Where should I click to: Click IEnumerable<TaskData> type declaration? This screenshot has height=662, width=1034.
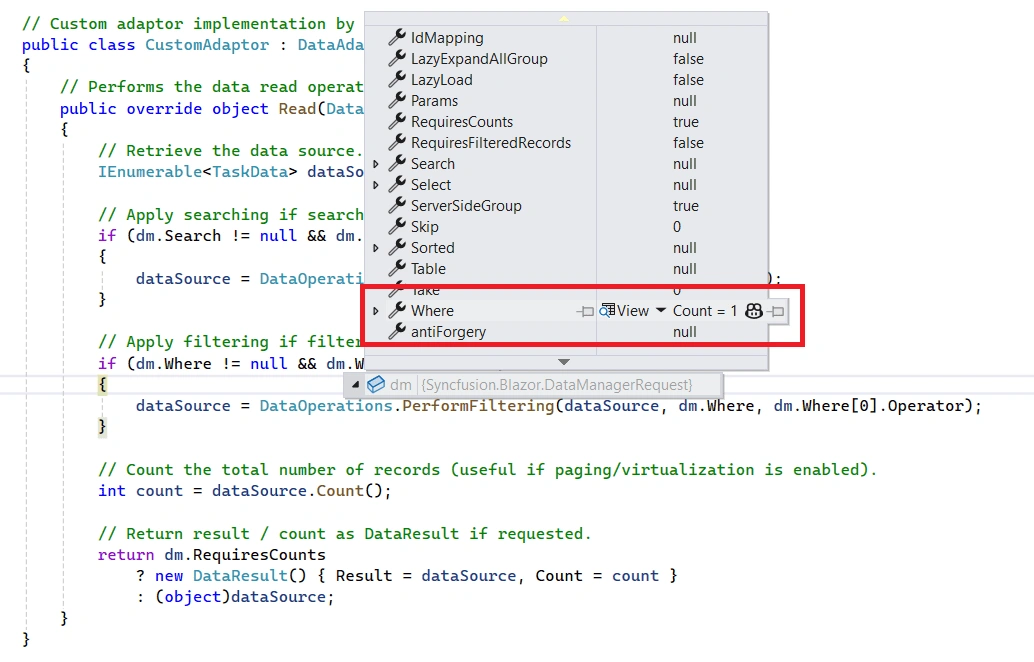click(x=198, y=171)
